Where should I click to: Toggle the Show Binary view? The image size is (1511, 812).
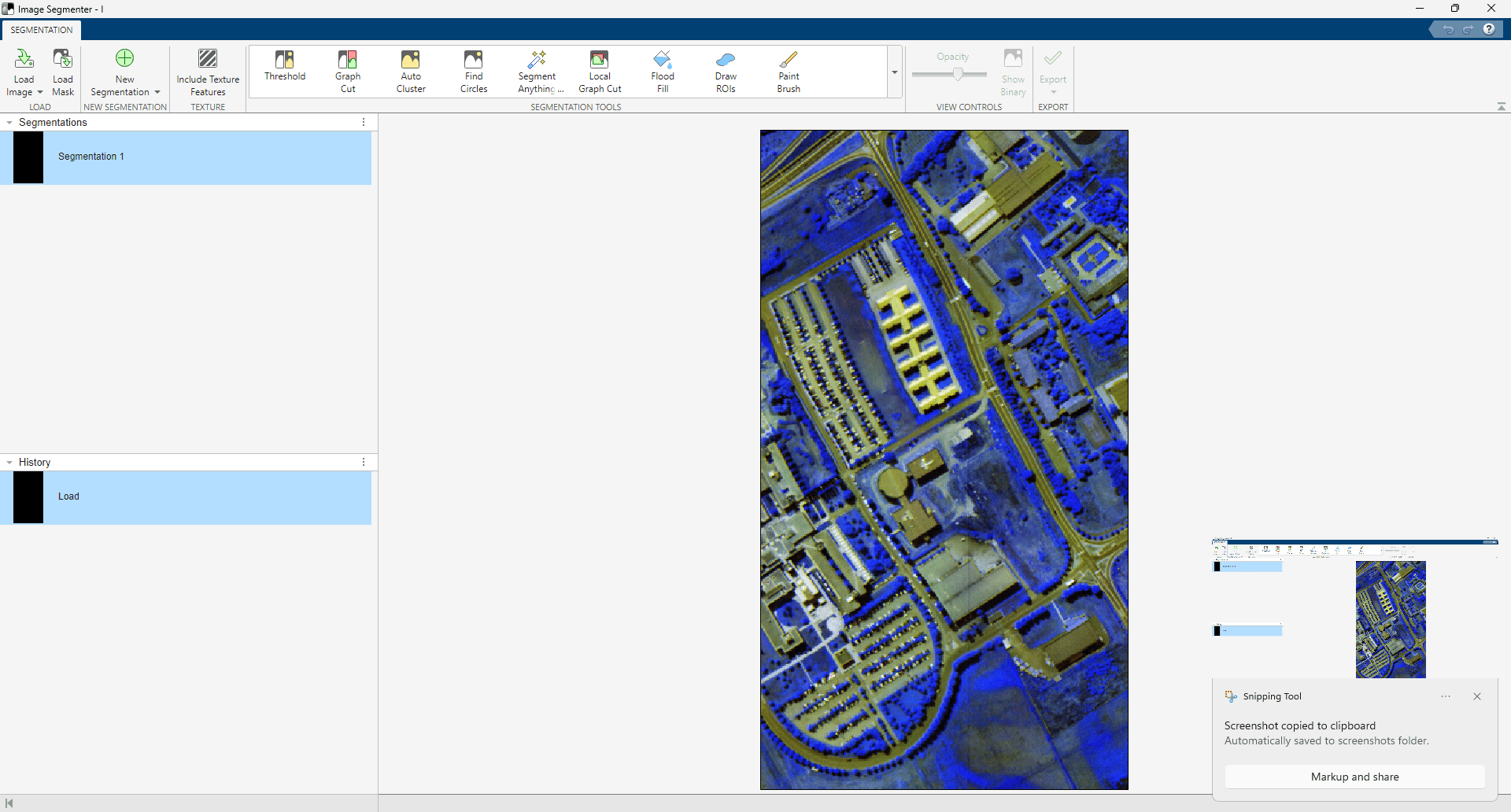(x=1013, y=71)
